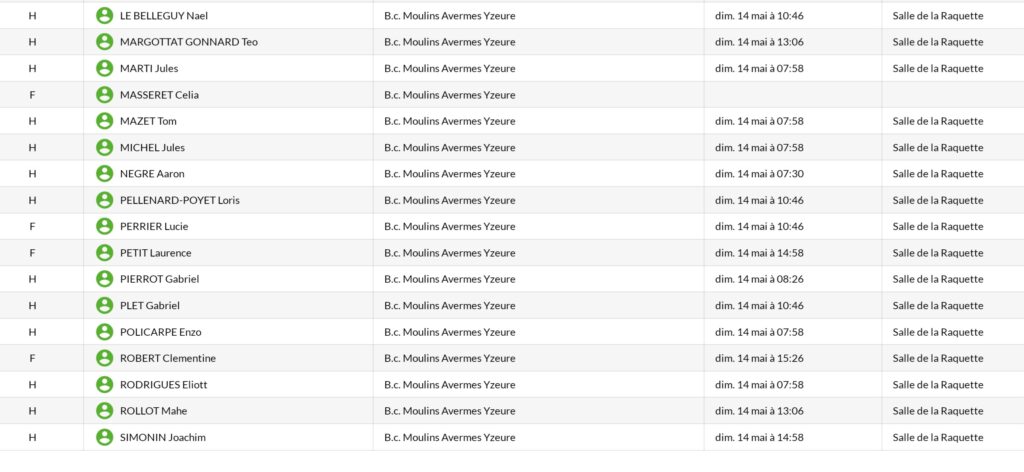Screen dimensions: 1024x472
Task: Click the profile icon next to LE BELLEGUY Nael
Action: (104, 16)
